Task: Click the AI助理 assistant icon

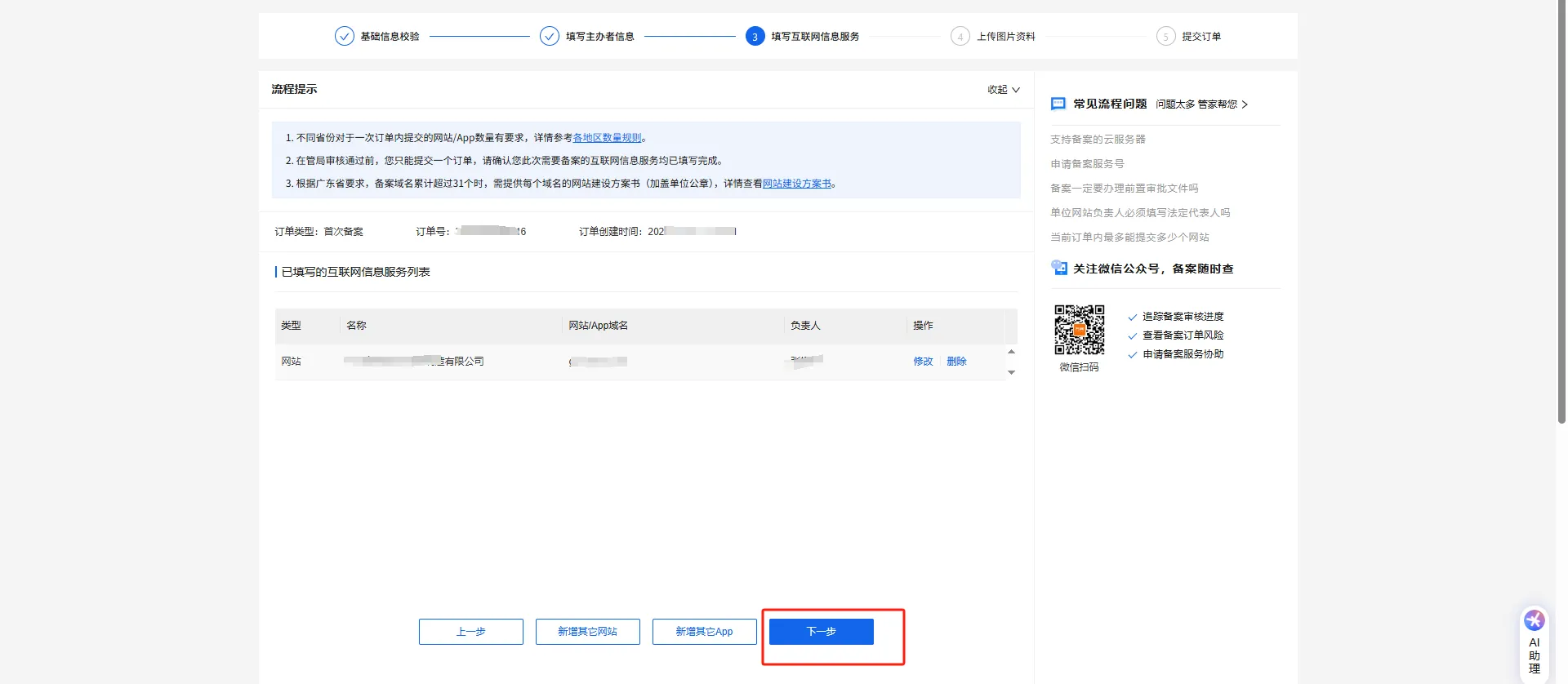Action: pos(1534,621)
